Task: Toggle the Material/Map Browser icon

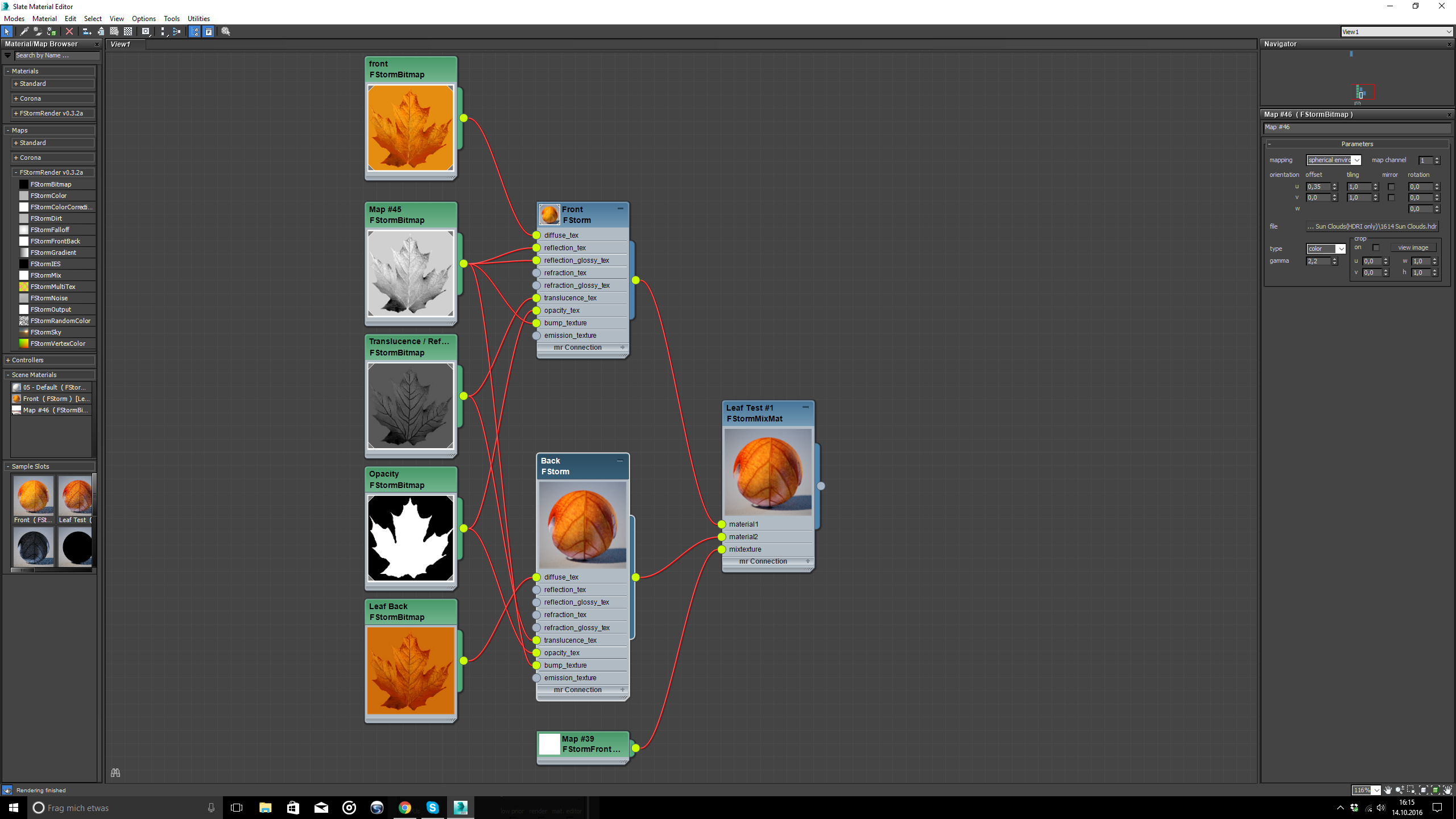Action: click(195, 32)
